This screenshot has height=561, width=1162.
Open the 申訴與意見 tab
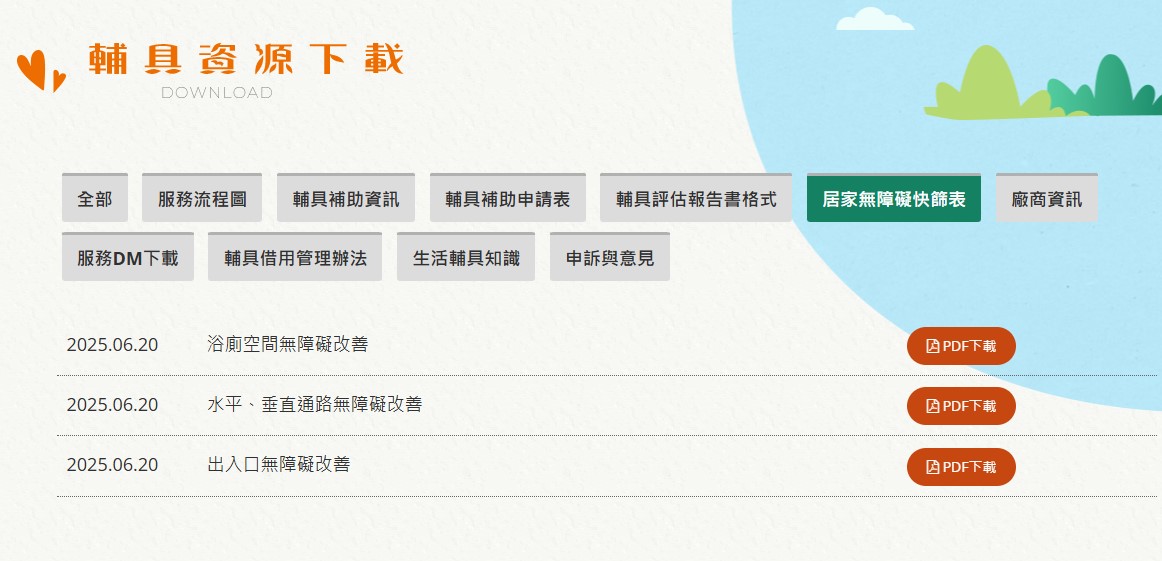point(610,257)
